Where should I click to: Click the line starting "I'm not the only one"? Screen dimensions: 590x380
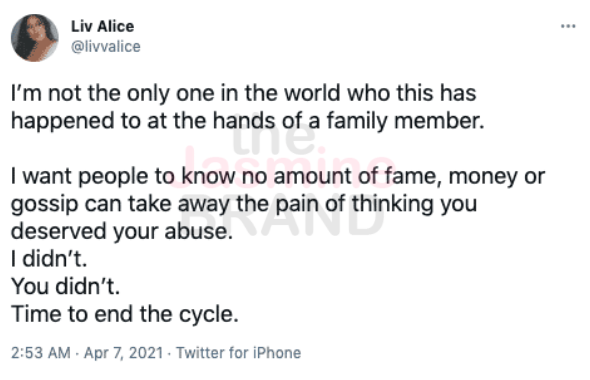(x=243, y=93)
